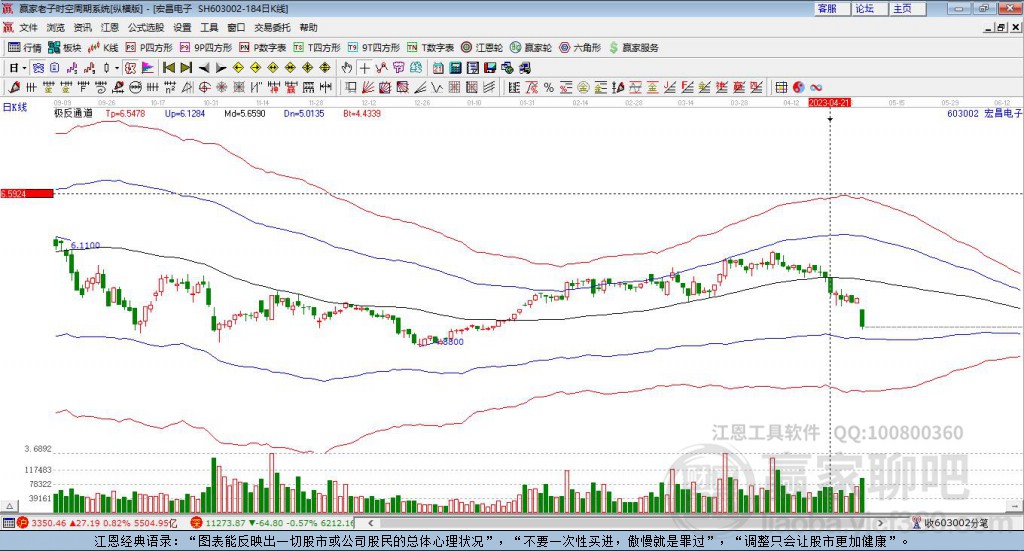
Task: Click the Tp=6.5478 value
Action: click(x=125, y=114)
